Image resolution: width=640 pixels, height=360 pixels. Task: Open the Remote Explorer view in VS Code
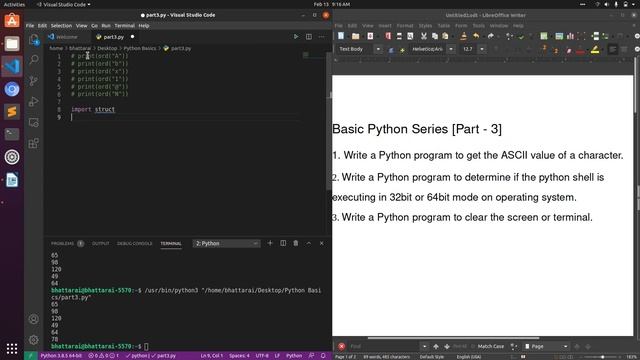(x=34, y=122)
